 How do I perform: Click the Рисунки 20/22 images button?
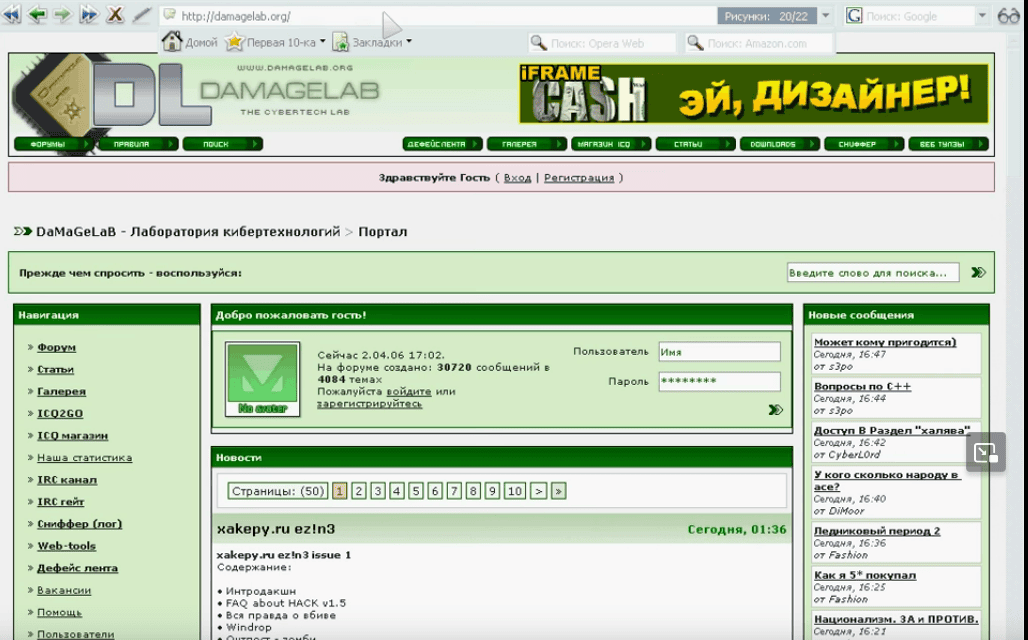[767, 16]
